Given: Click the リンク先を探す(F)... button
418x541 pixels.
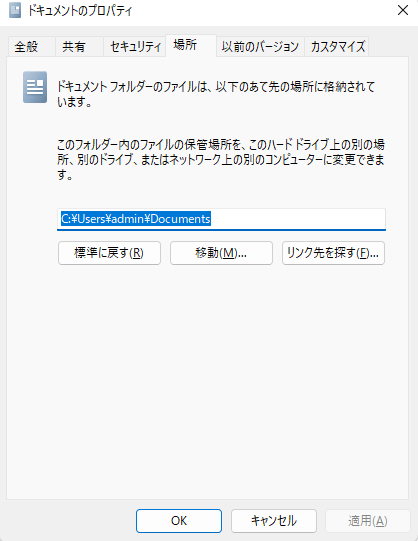Looking at the screenshot, I should coord(333,253).
